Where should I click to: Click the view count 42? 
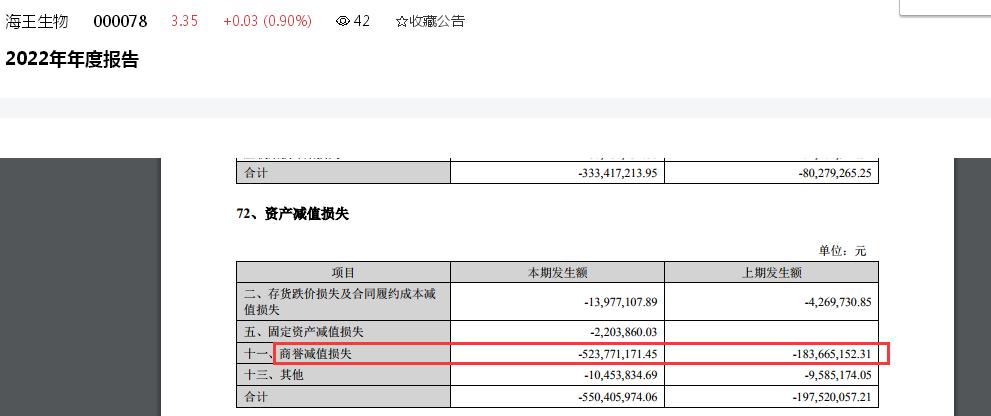pos(362,21)
